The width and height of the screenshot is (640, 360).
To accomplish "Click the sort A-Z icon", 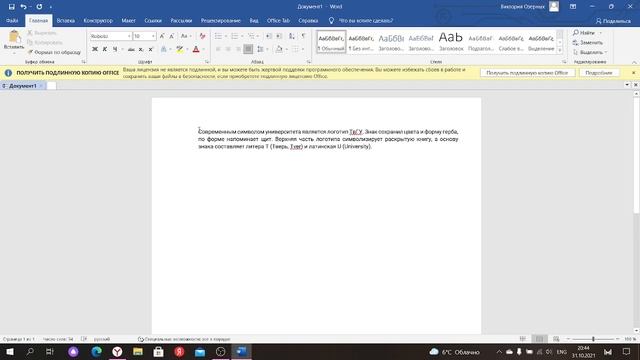I will [292, 36].
